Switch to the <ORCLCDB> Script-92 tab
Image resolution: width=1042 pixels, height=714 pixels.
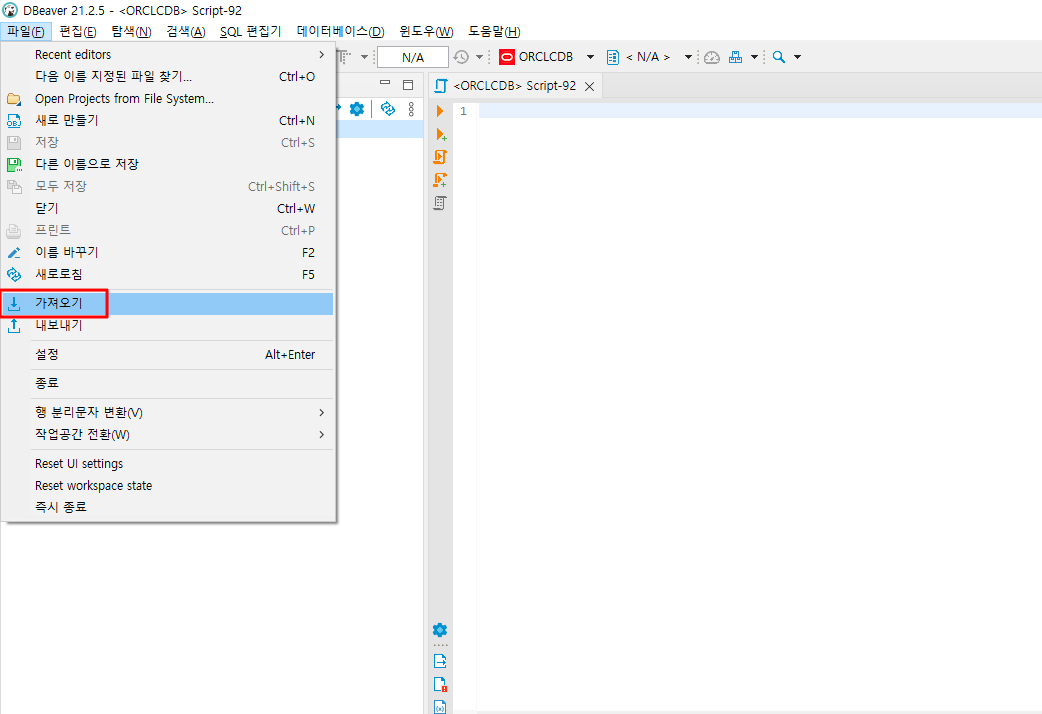pos(514,86)
